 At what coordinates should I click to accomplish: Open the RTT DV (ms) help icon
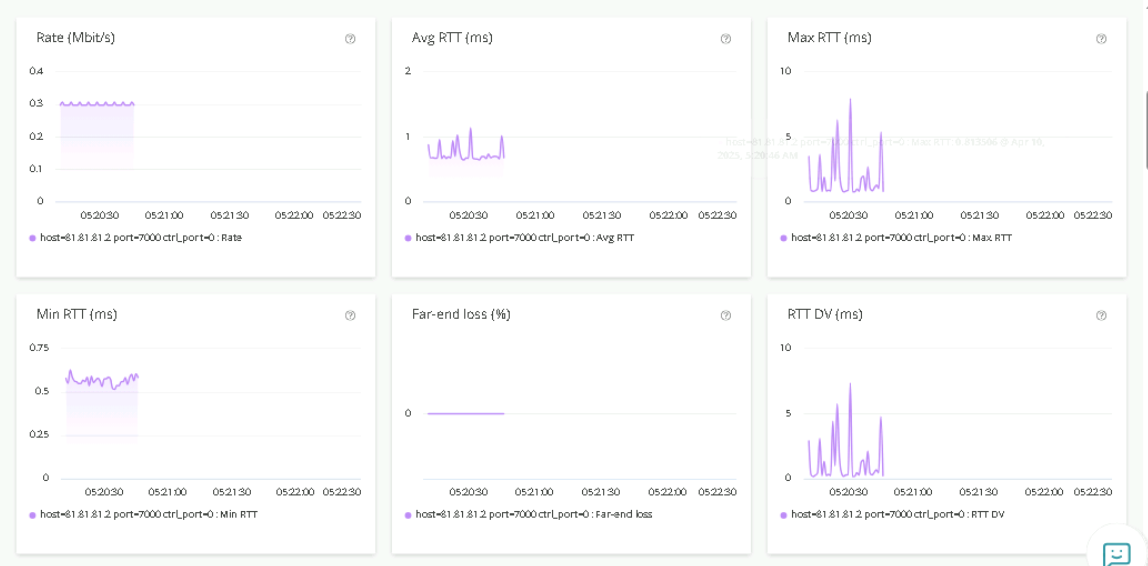[1101, 315]
